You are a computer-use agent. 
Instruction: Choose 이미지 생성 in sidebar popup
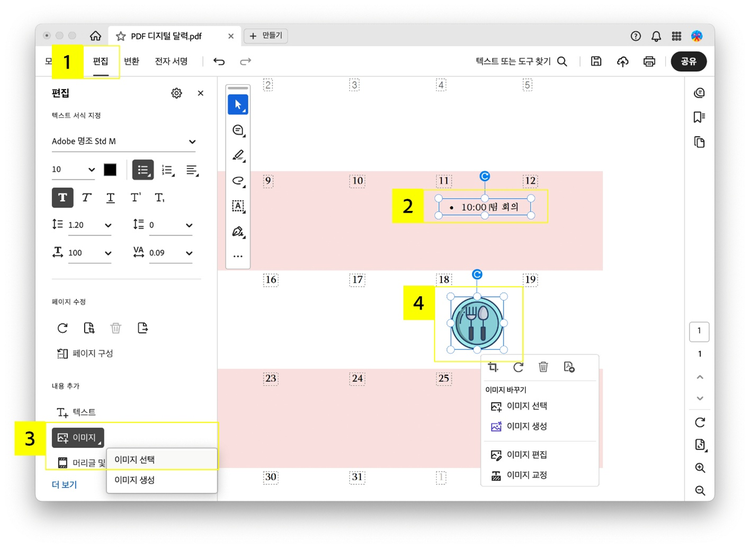(162, 480)
